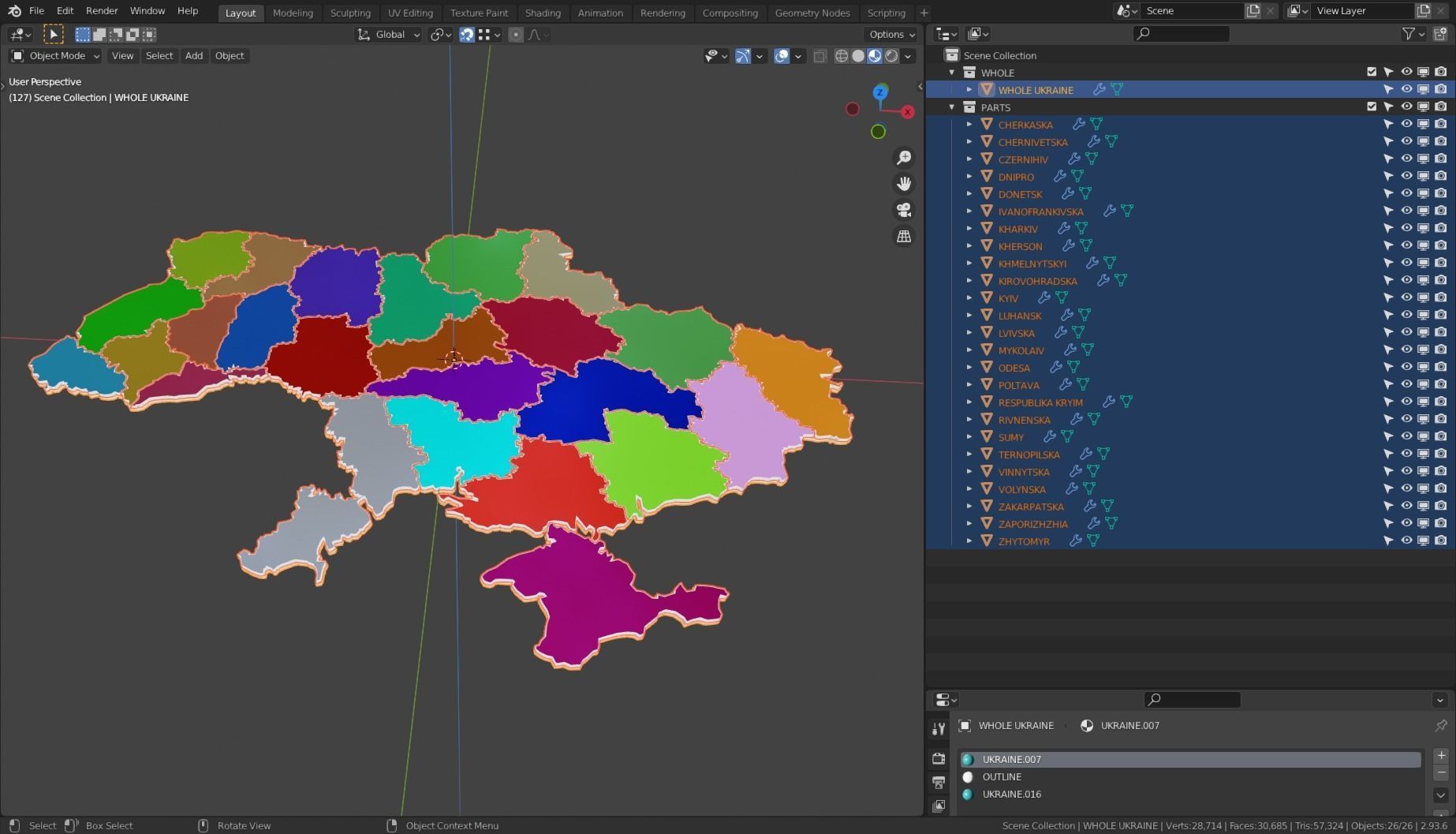Open the Render menu

[x=102, y=11]
